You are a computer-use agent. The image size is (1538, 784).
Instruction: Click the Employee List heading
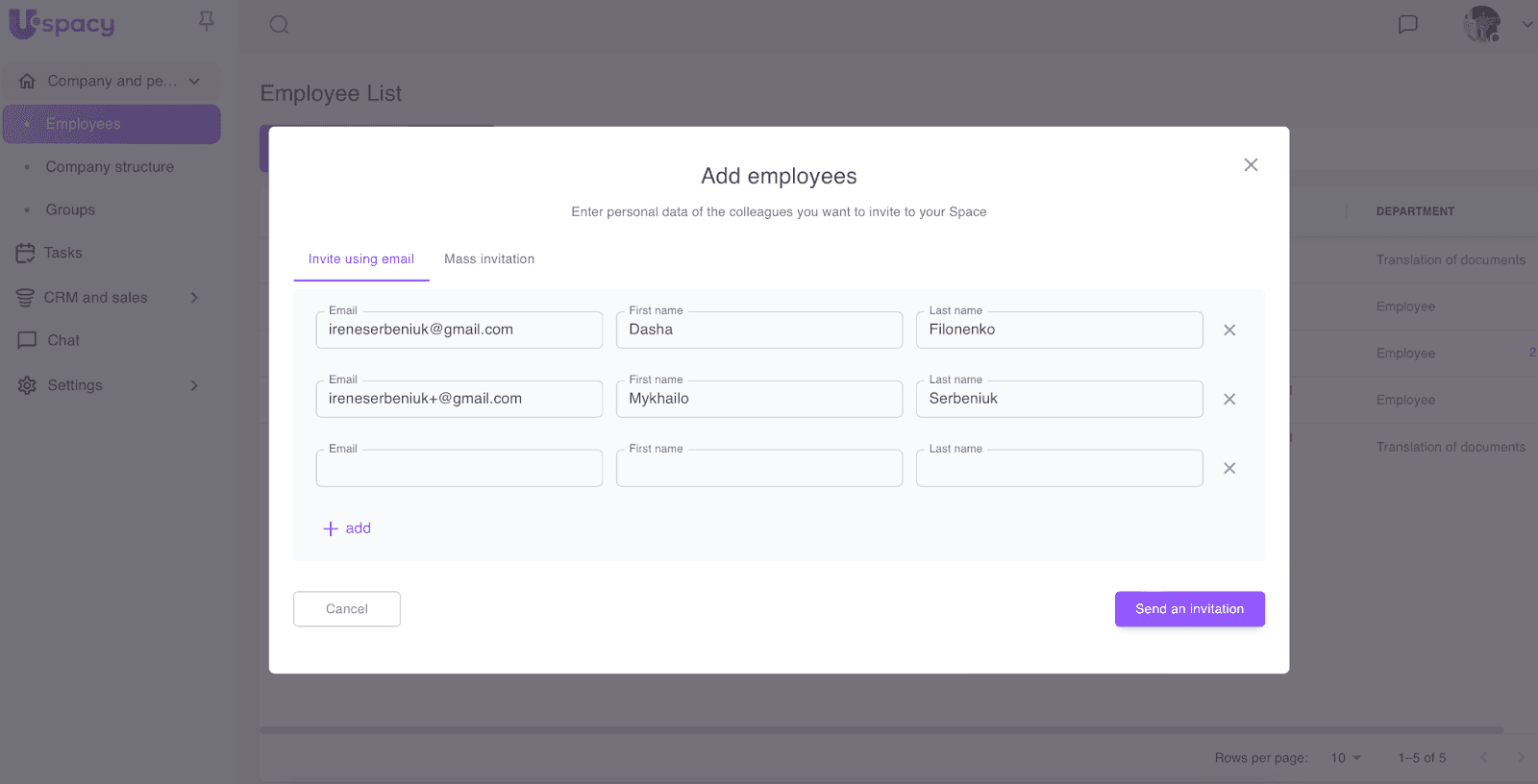click(x=331, y=93)
